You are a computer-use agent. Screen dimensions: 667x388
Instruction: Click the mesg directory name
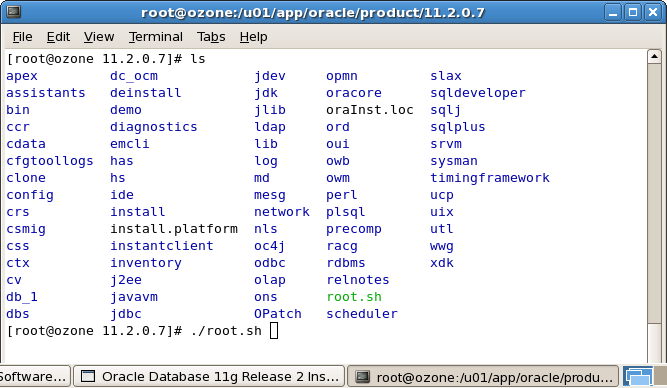tap(270, 195)
